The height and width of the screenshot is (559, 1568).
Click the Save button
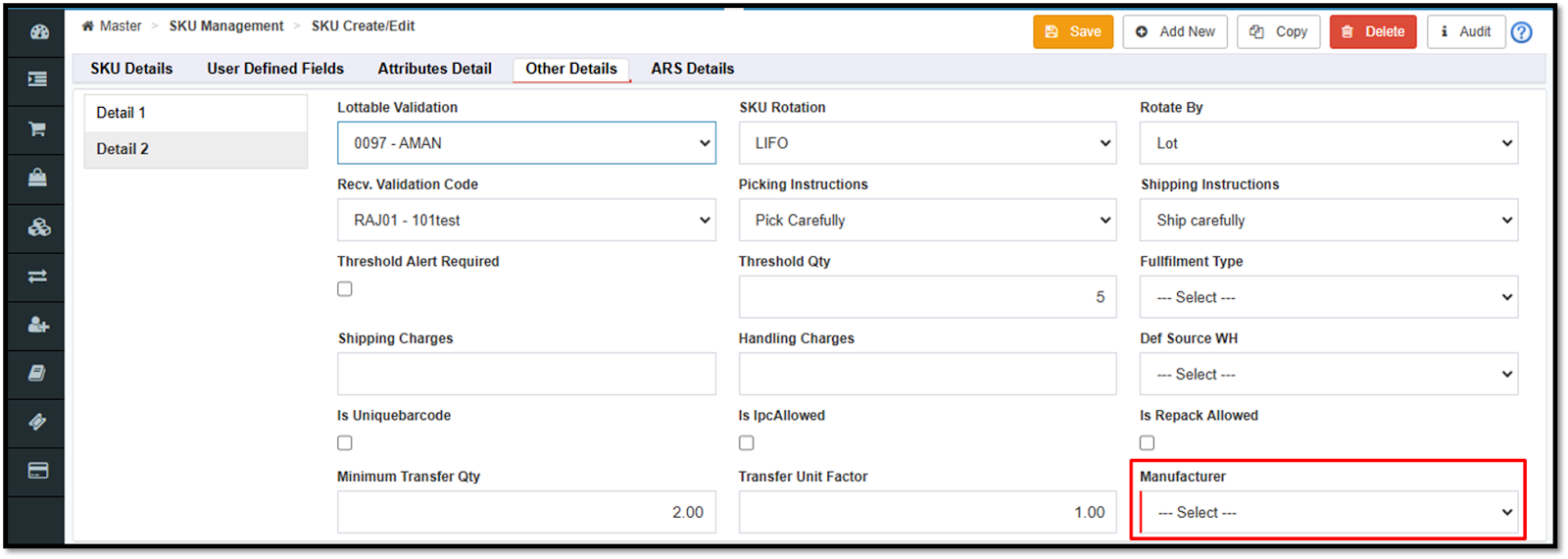[x=1073, y=31]
